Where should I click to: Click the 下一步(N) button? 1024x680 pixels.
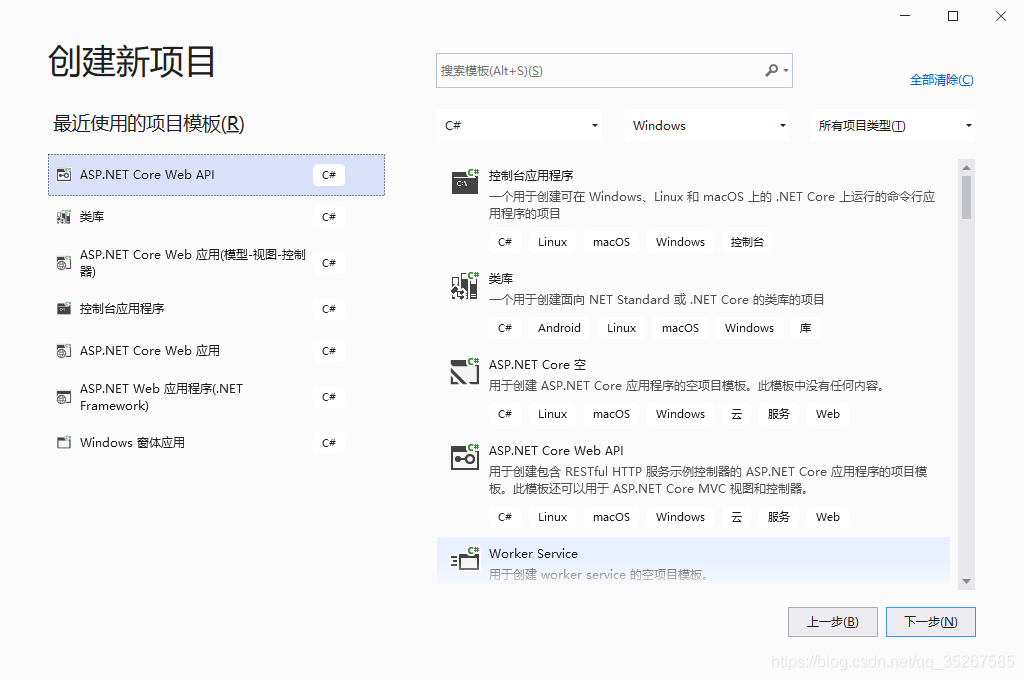pyautogui.click(x=930, y=621)
